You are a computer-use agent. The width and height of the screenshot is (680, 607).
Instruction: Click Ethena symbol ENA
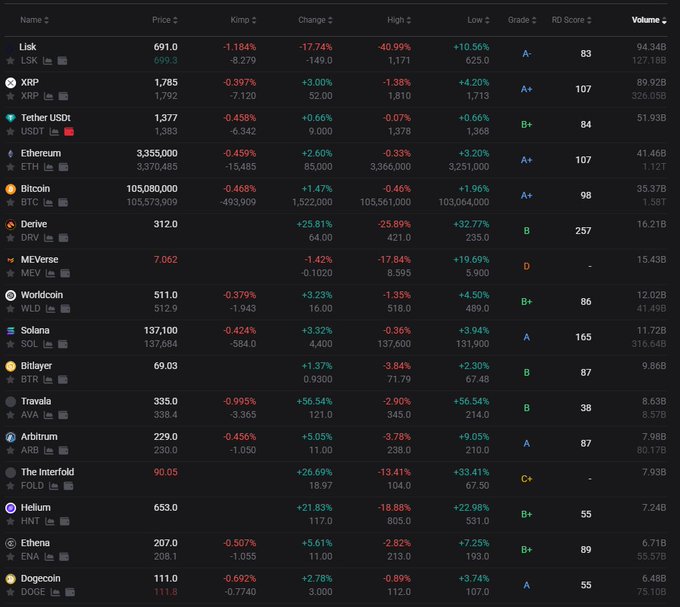[30, 557]
